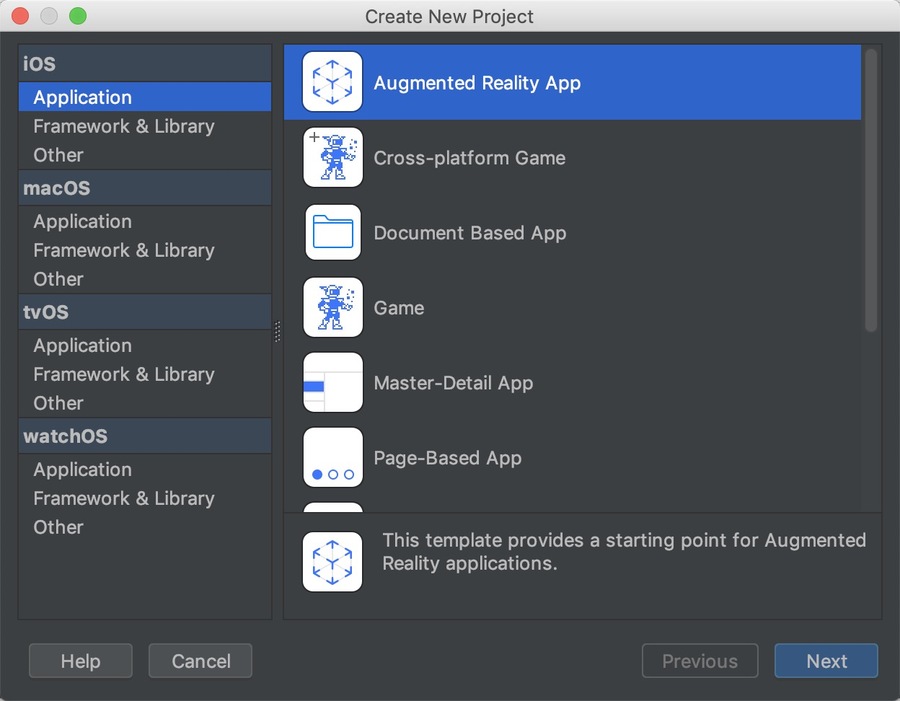Select Application under watchOS
Screen dimensions: 900x701
(x=145, y=470)
